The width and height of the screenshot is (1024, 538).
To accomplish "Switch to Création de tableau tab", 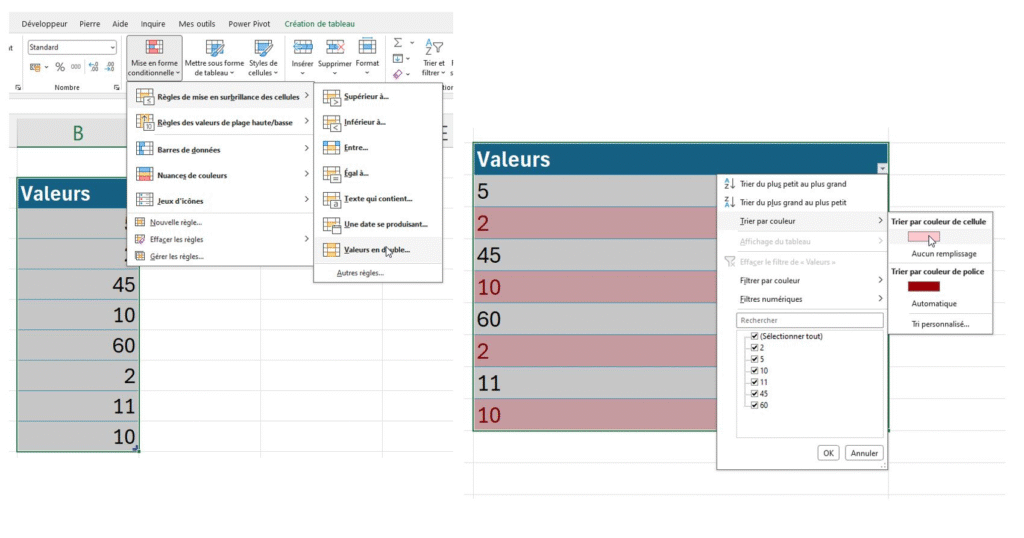I will tap(319, 24).
